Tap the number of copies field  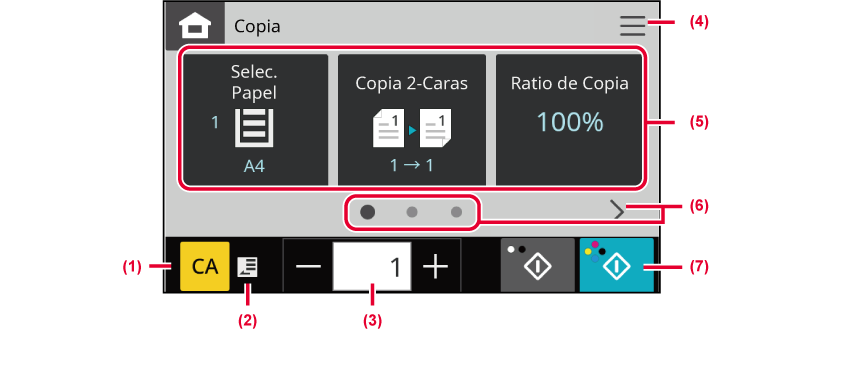[372, 266]
